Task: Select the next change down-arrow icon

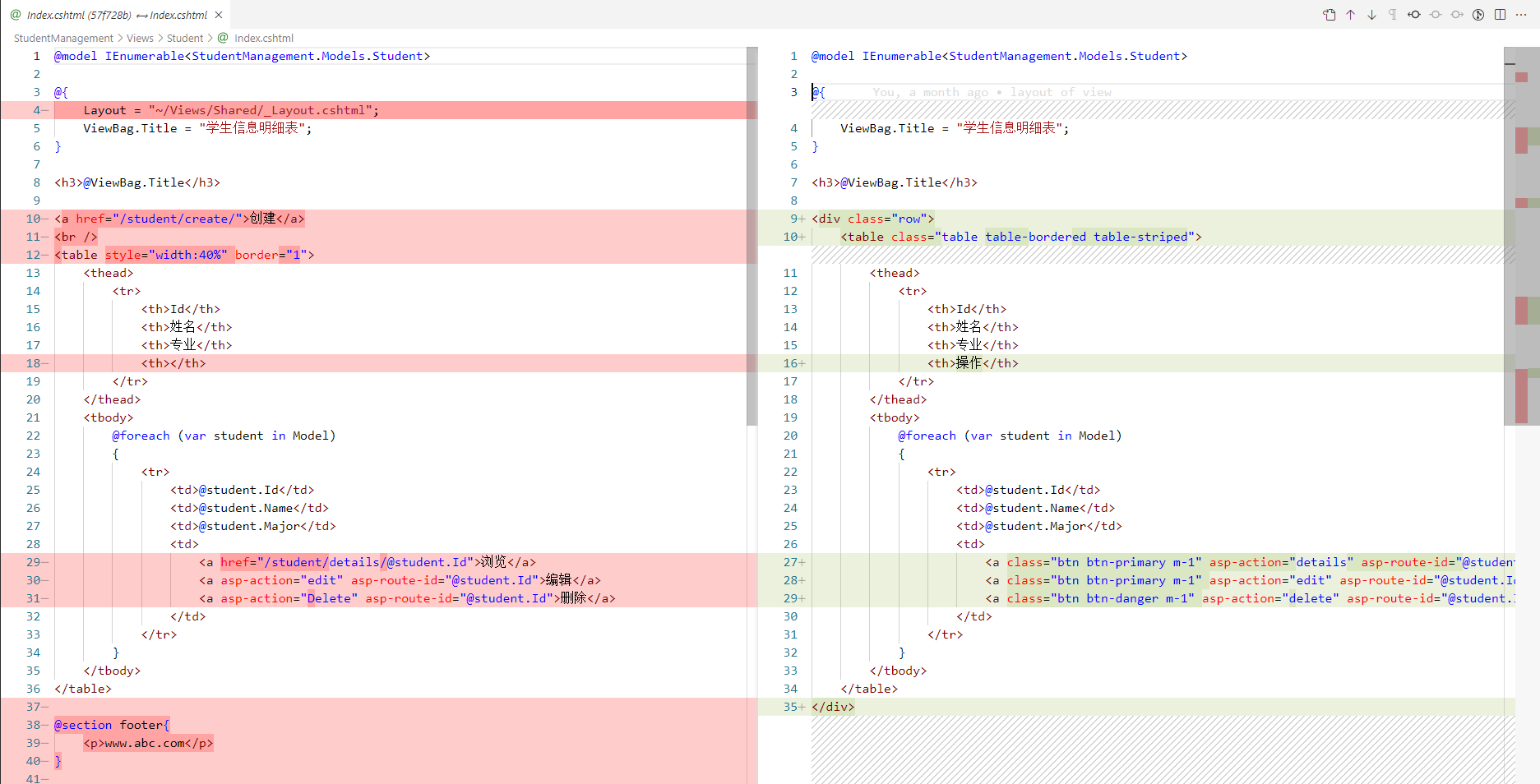Action: point(1371,14)
